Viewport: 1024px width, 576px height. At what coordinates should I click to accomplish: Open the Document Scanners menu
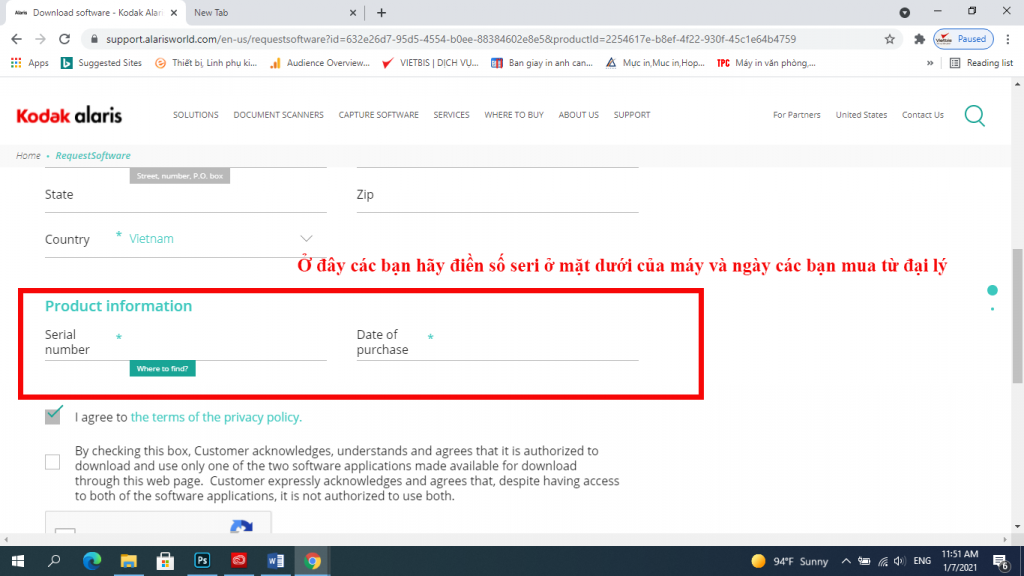[x=278, y=115]
